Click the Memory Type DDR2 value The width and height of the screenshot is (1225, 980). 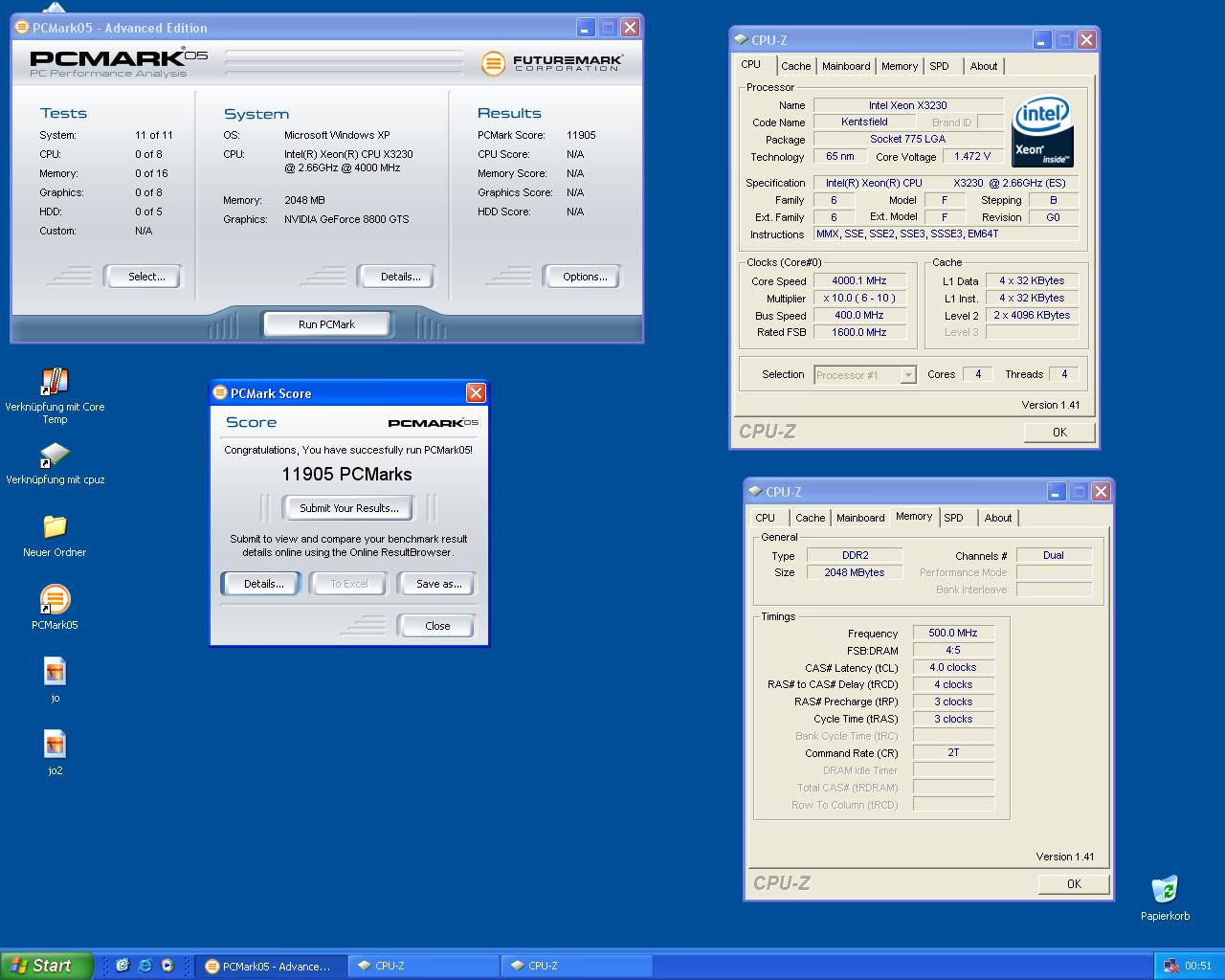coord(855,555)
